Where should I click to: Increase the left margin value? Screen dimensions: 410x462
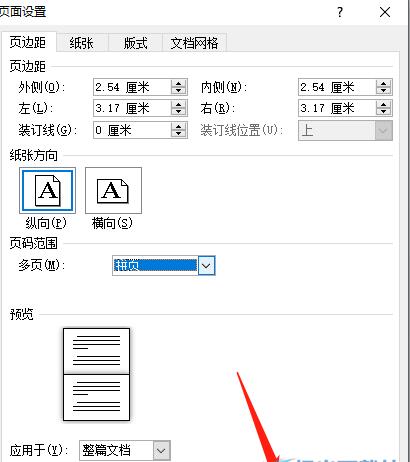[x=178, y=105]
